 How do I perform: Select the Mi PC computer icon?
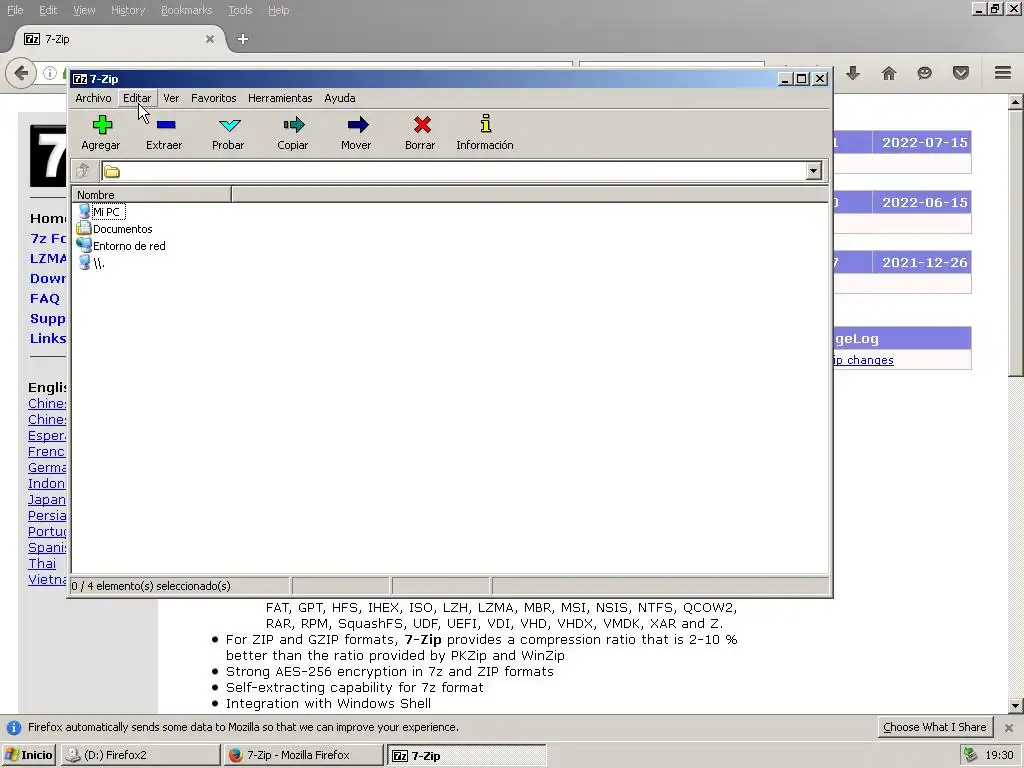click(84, 212)
